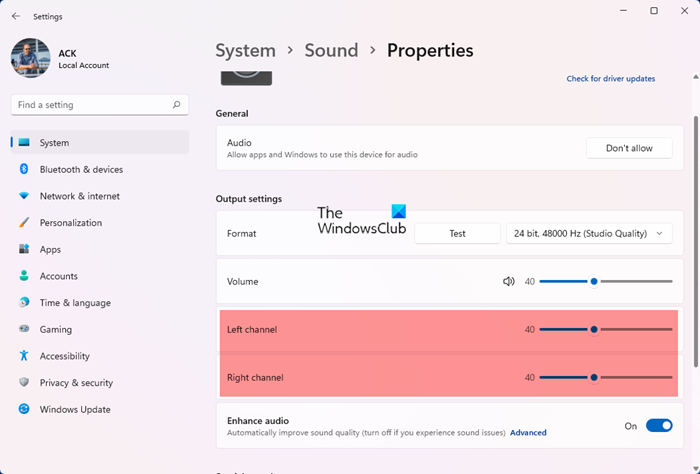700x474 pixels.
Task: Click the Network & internet wifi icon
Action: [x=24, y=196]
